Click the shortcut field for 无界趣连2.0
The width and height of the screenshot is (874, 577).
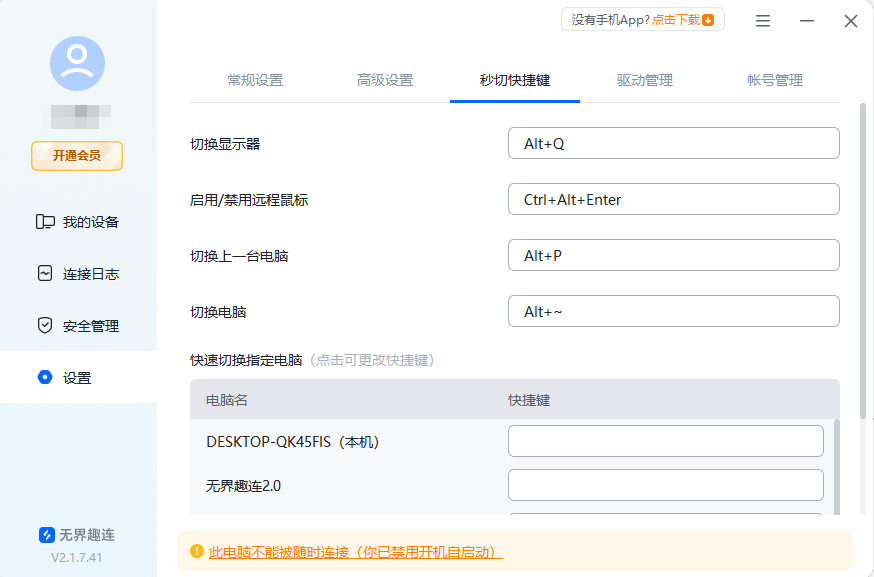(x=666, y=486)
